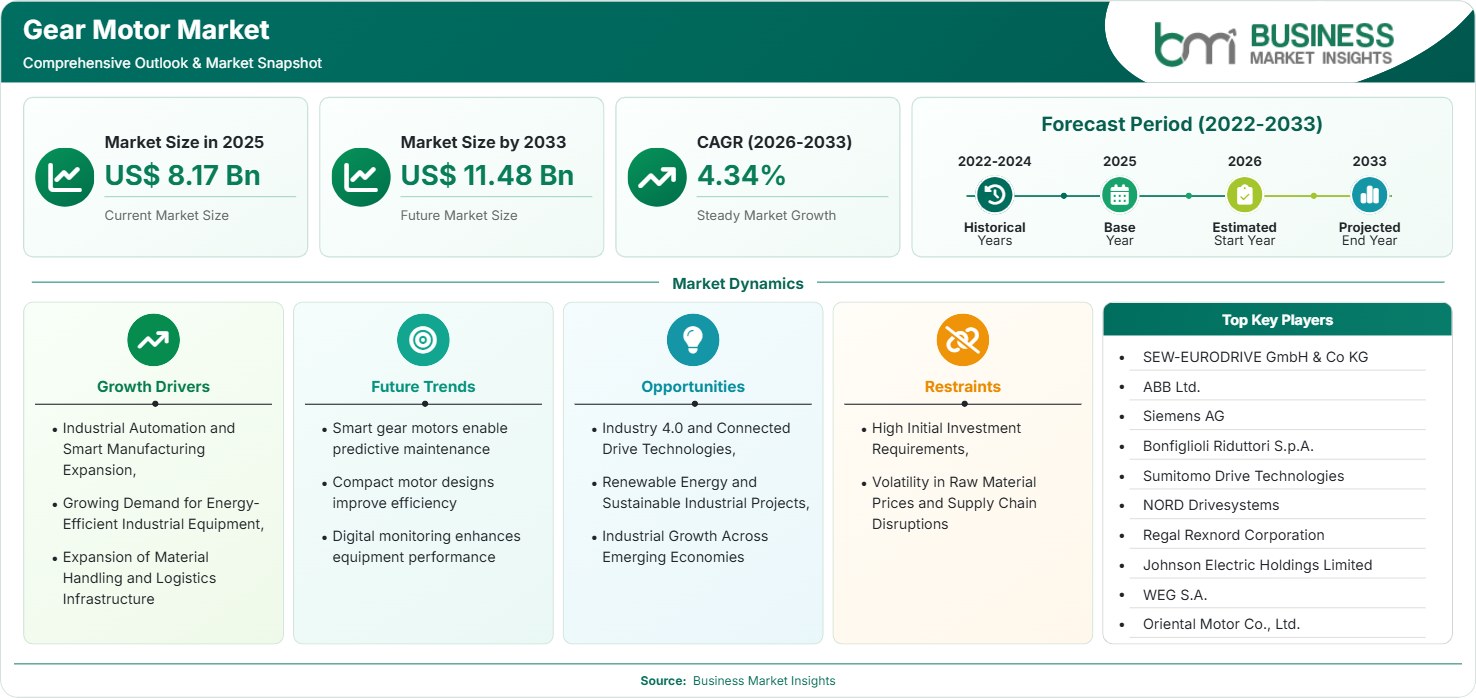This screenshot has height=698, width=1476.
Task: Click Digital monitoring enhances equipment performance bullet
Action: coord(426,547)
